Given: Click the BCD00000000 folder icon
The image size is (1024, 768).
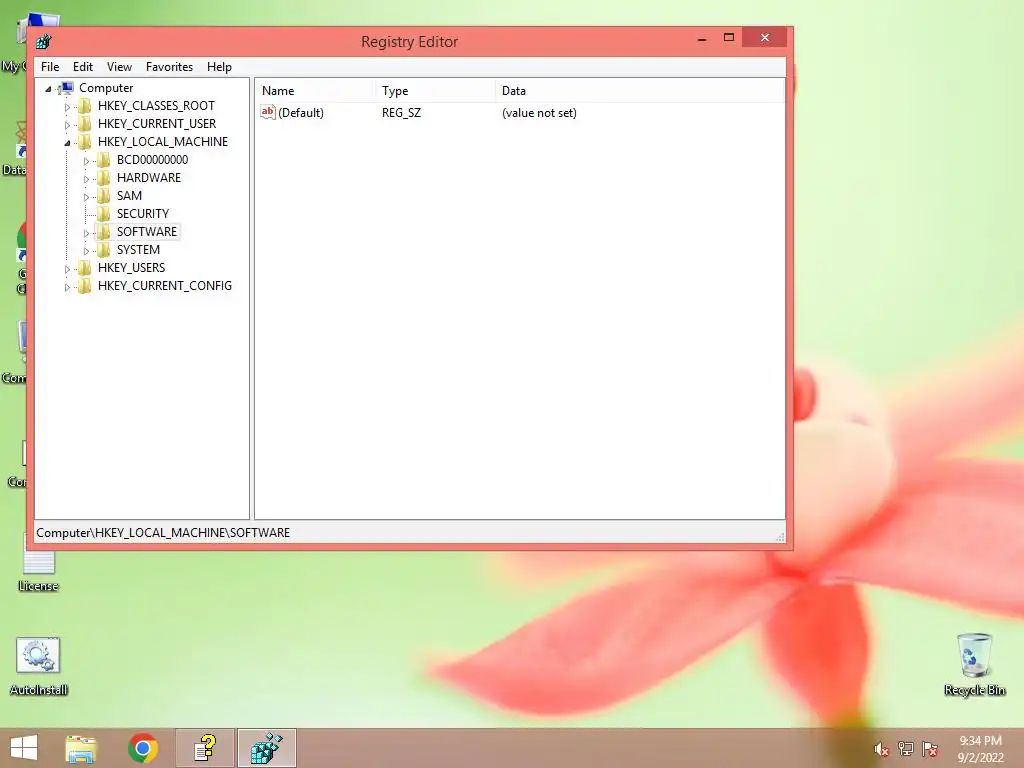Looking at the screenshot, I should 103,159.
